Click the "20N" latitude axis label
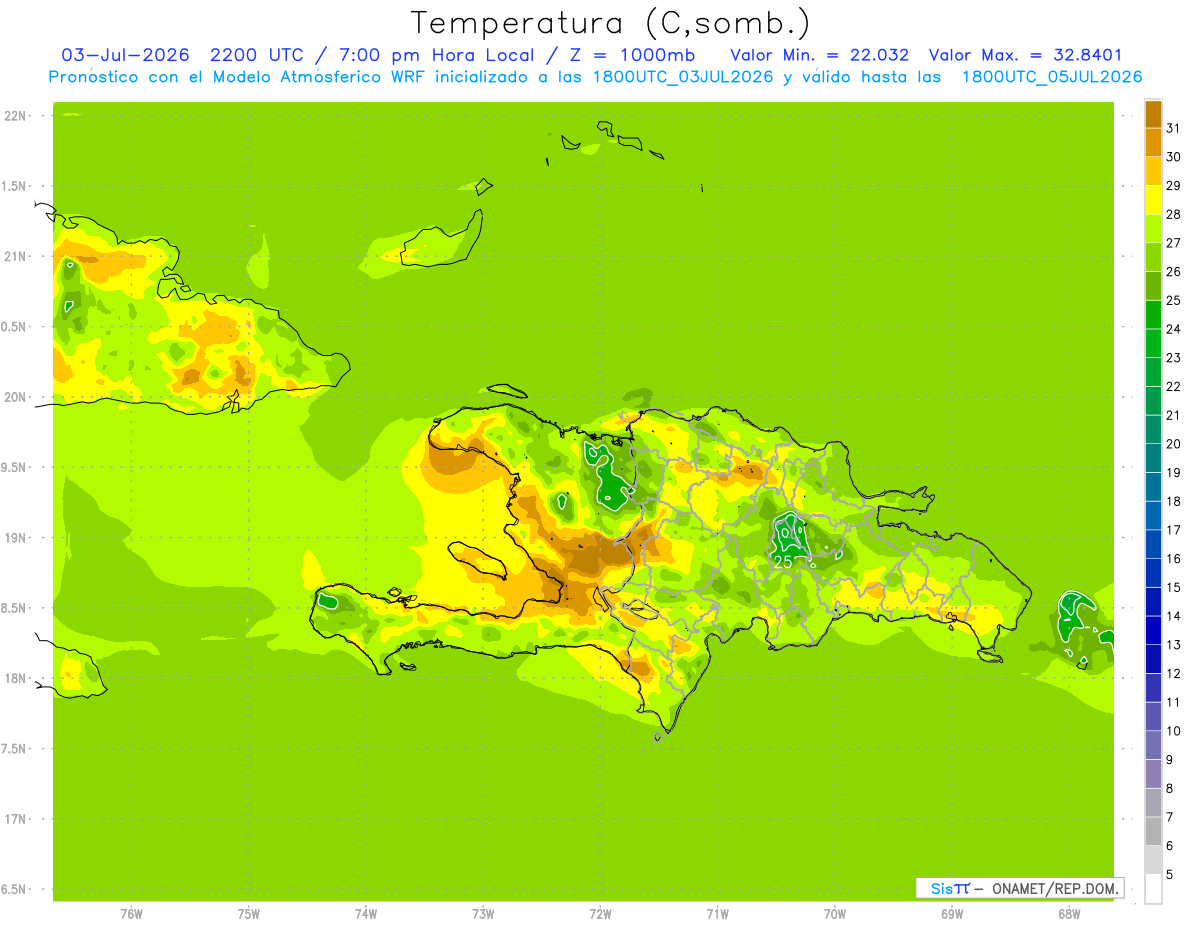Viewport: 1200px width, 927px height. pyautogui.click(x=16, y=397)
